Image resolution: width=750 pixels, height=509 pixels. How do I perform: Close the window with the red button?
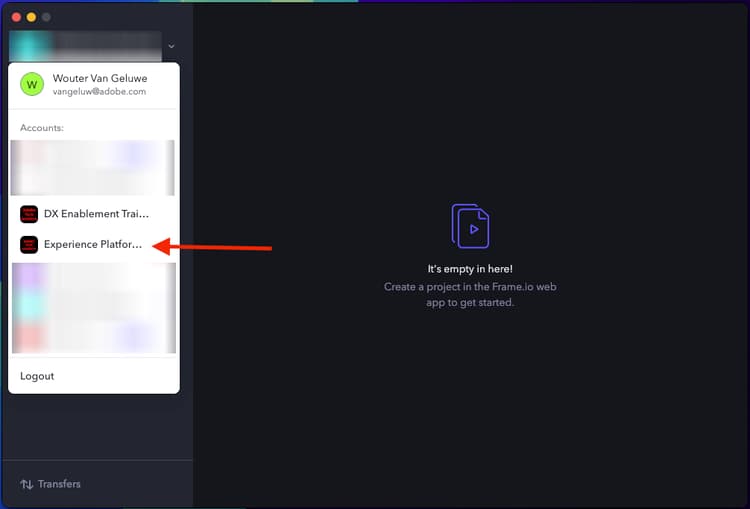pos(16,17)
